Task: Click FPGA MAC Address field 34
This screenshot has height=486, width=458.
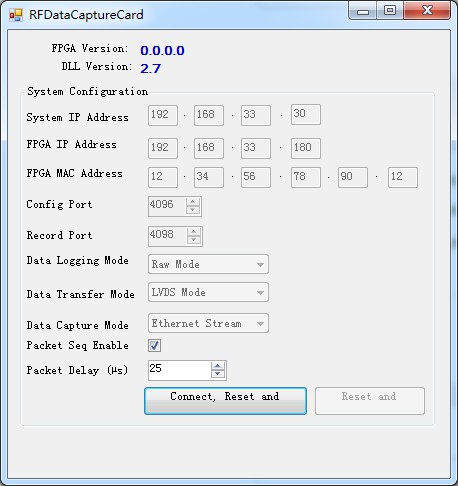Action: (209, 177)
